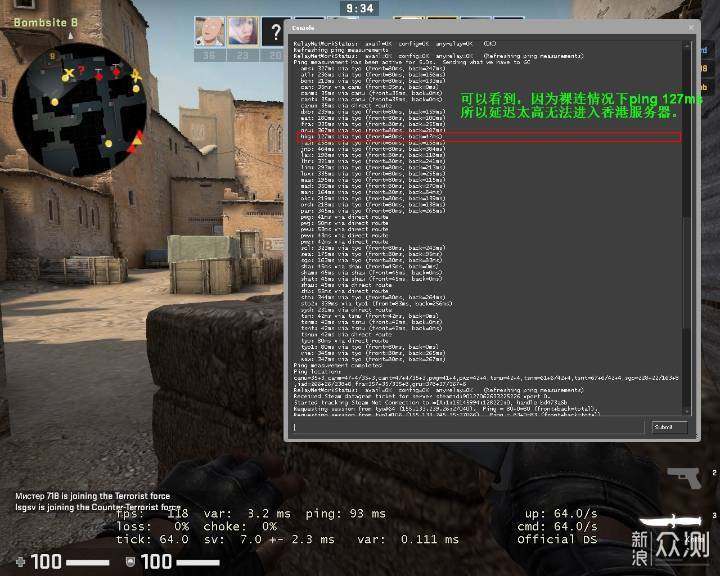The image size is (720, 576).
Task: Click the armor value 100 beside the shield
Action: click(156, 562)
